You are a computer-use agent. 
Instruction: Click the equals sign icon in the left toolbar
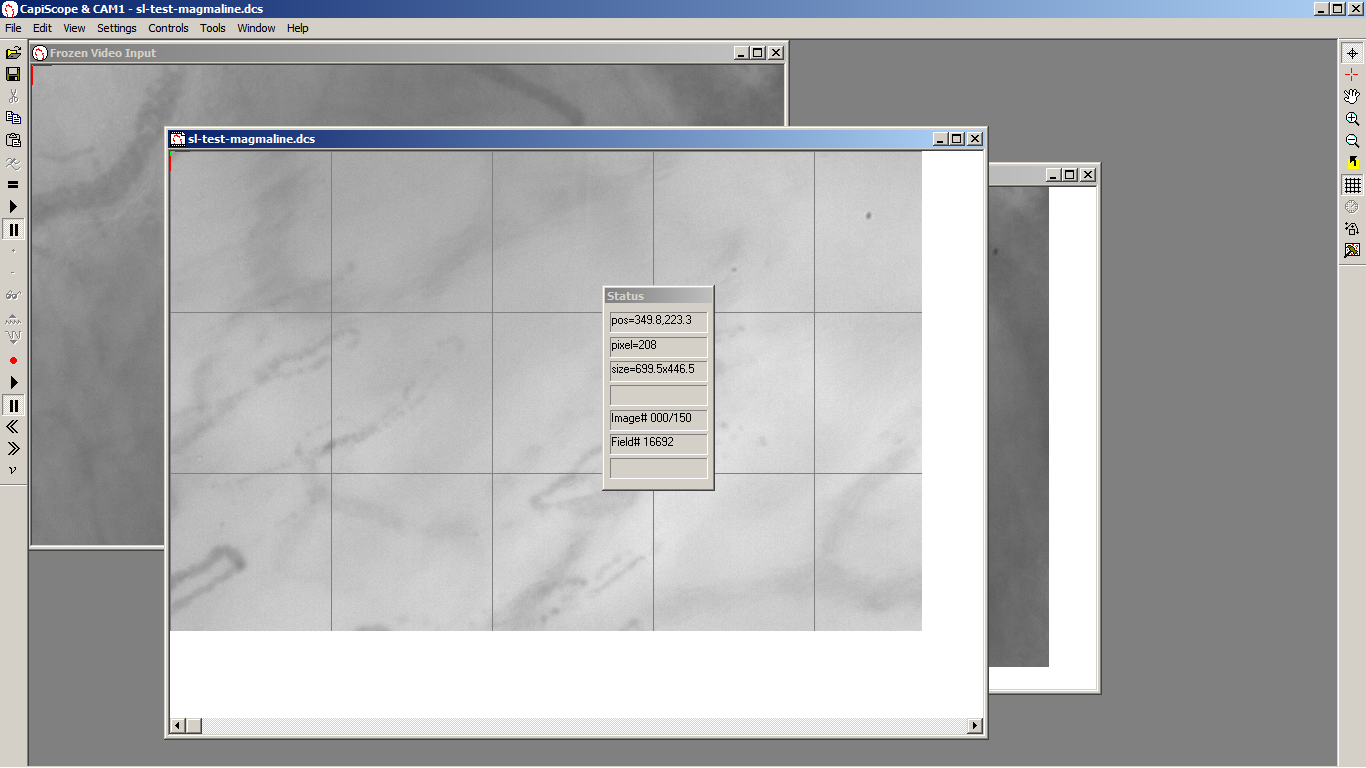point(13,184)
